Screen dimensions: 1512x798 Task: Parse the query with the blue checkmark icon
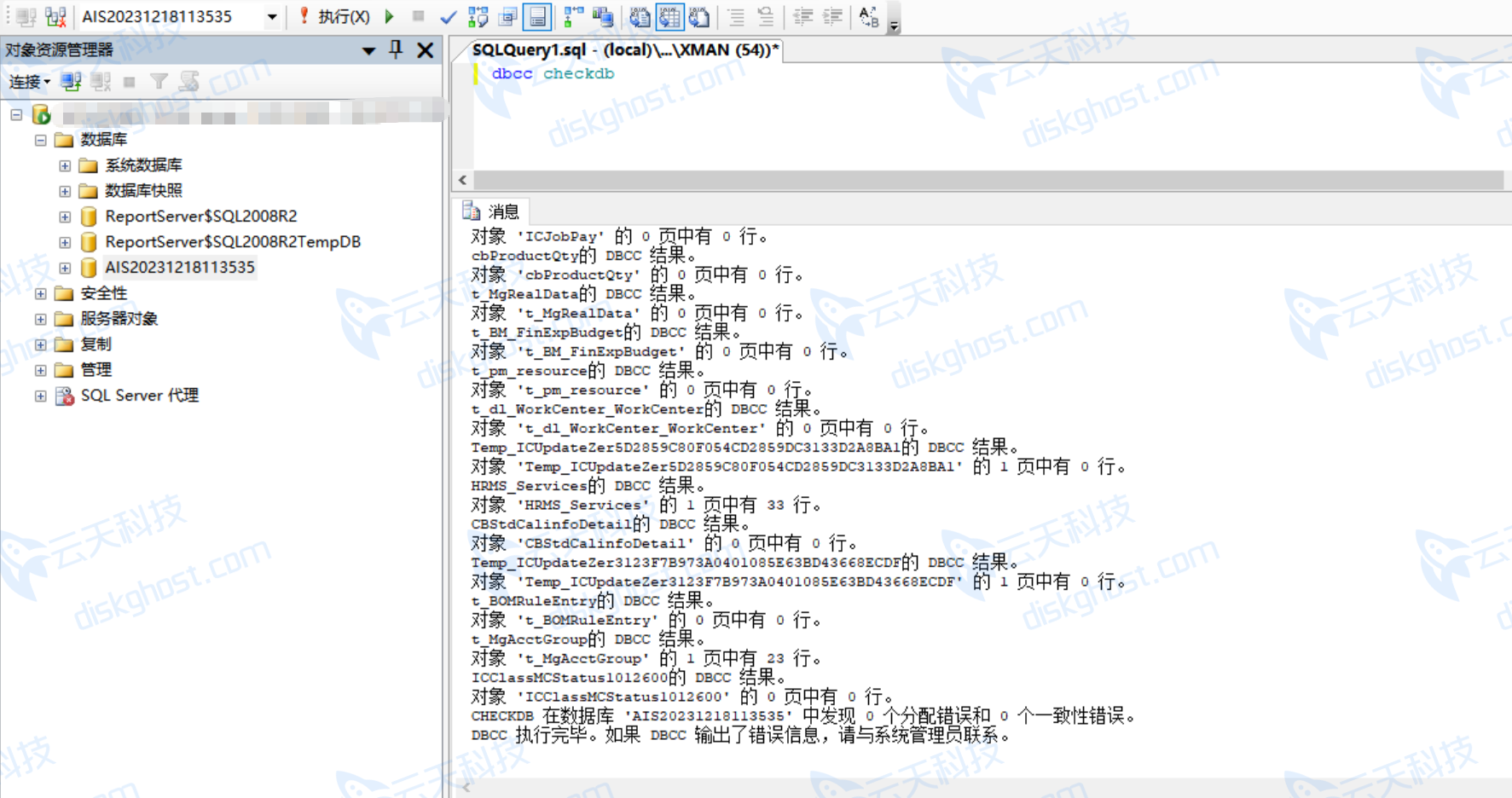(448, 16)
